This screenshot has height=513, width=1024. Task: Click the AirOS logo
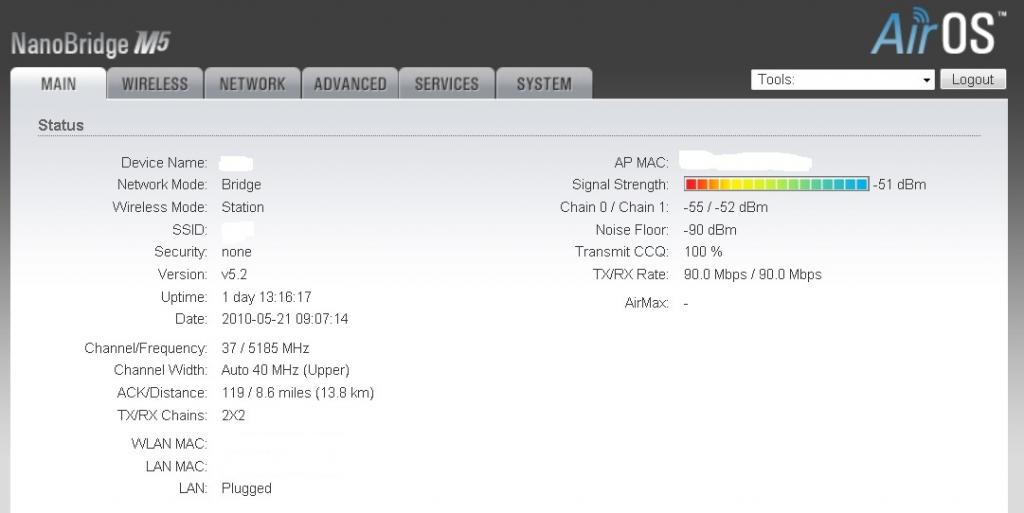click(934, 32)
